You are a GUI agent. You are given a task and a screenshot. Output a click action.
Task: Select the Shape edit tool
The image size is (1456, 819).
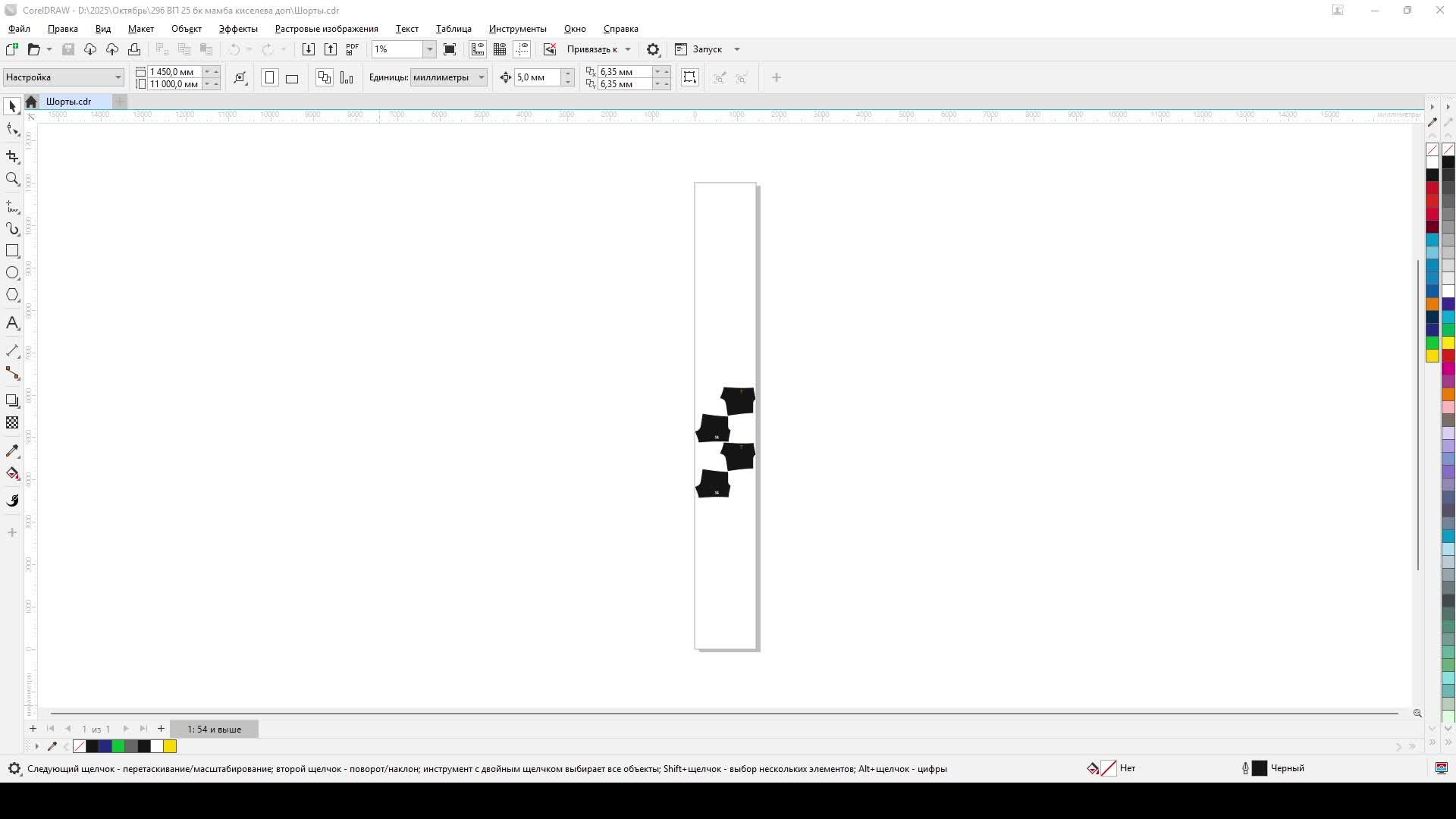coord(12,130)
